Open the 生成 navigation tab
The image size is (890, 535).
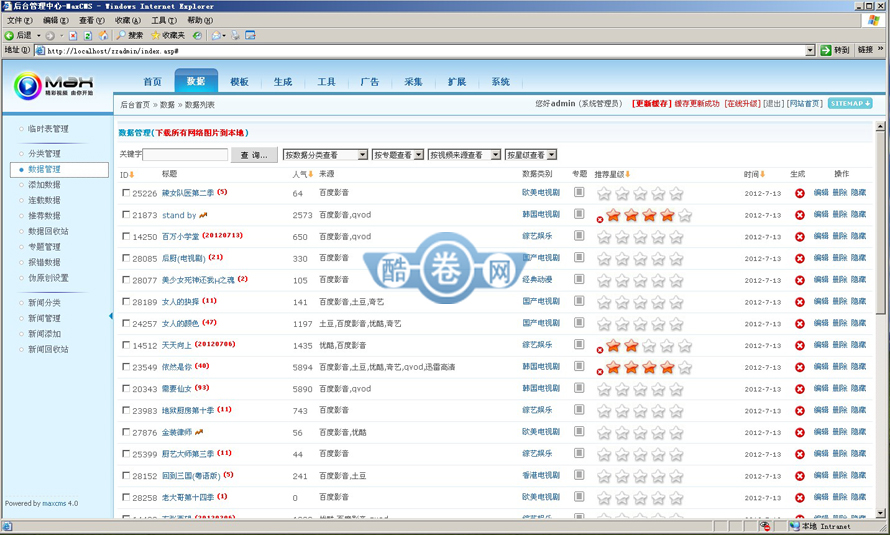283,82
